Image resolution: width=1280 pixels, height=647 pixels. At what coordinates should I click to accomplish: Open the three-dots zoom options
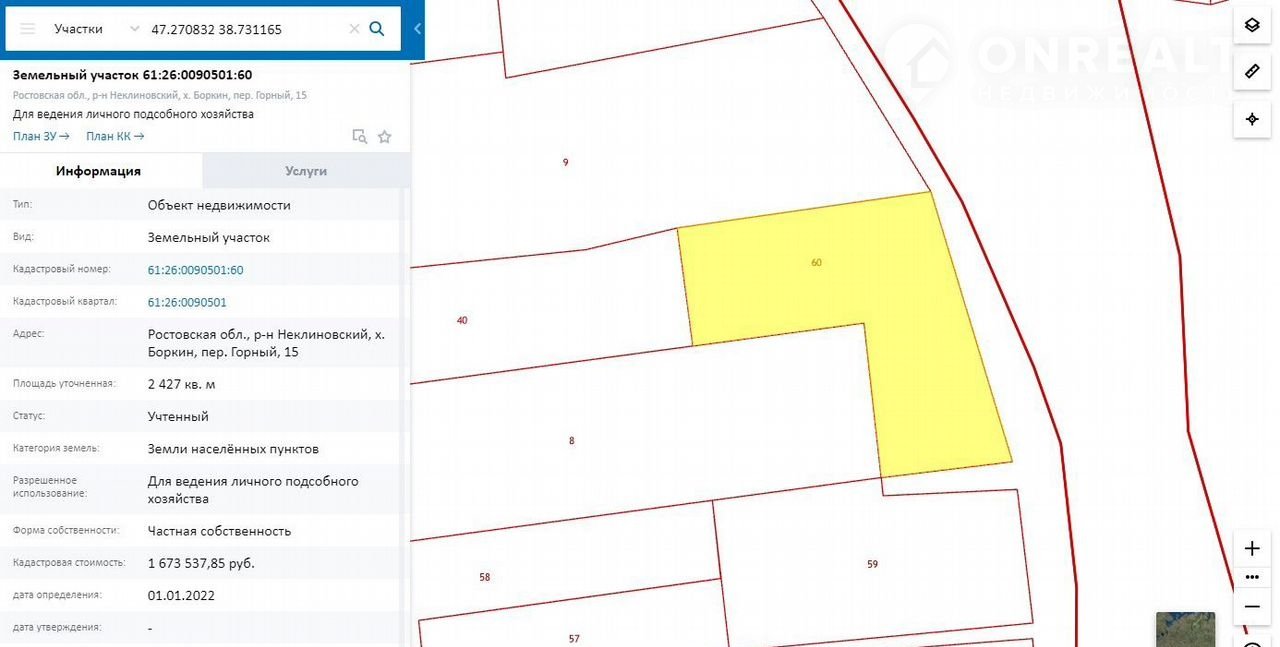pos(1252,577)
